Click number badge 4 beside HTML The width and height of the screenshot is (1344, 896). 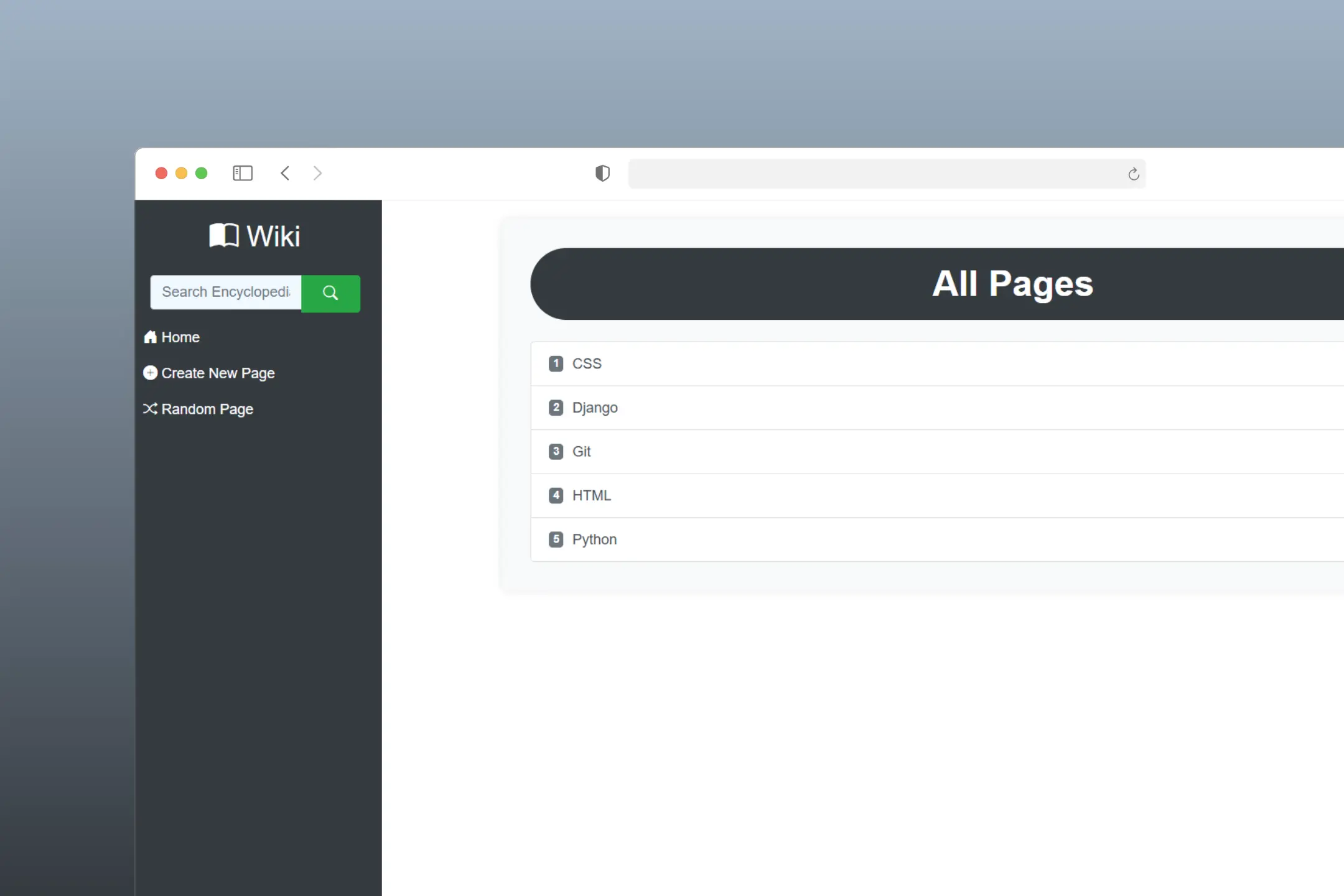click(556, 495)
